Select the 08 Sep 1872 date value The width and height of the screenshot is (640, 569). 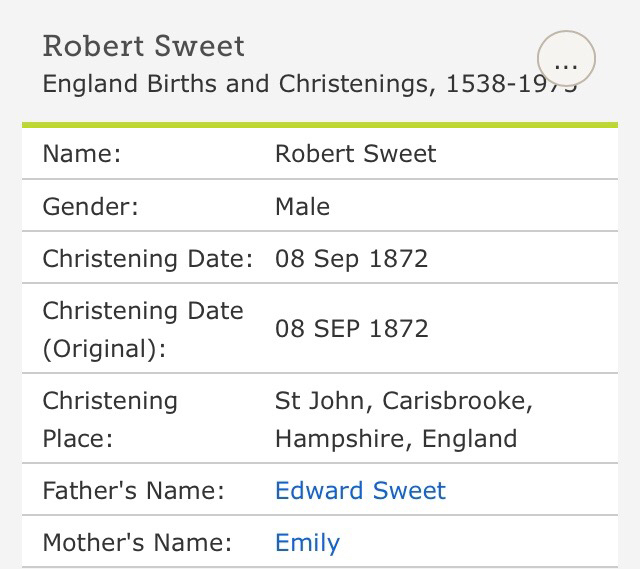(351, 259)
